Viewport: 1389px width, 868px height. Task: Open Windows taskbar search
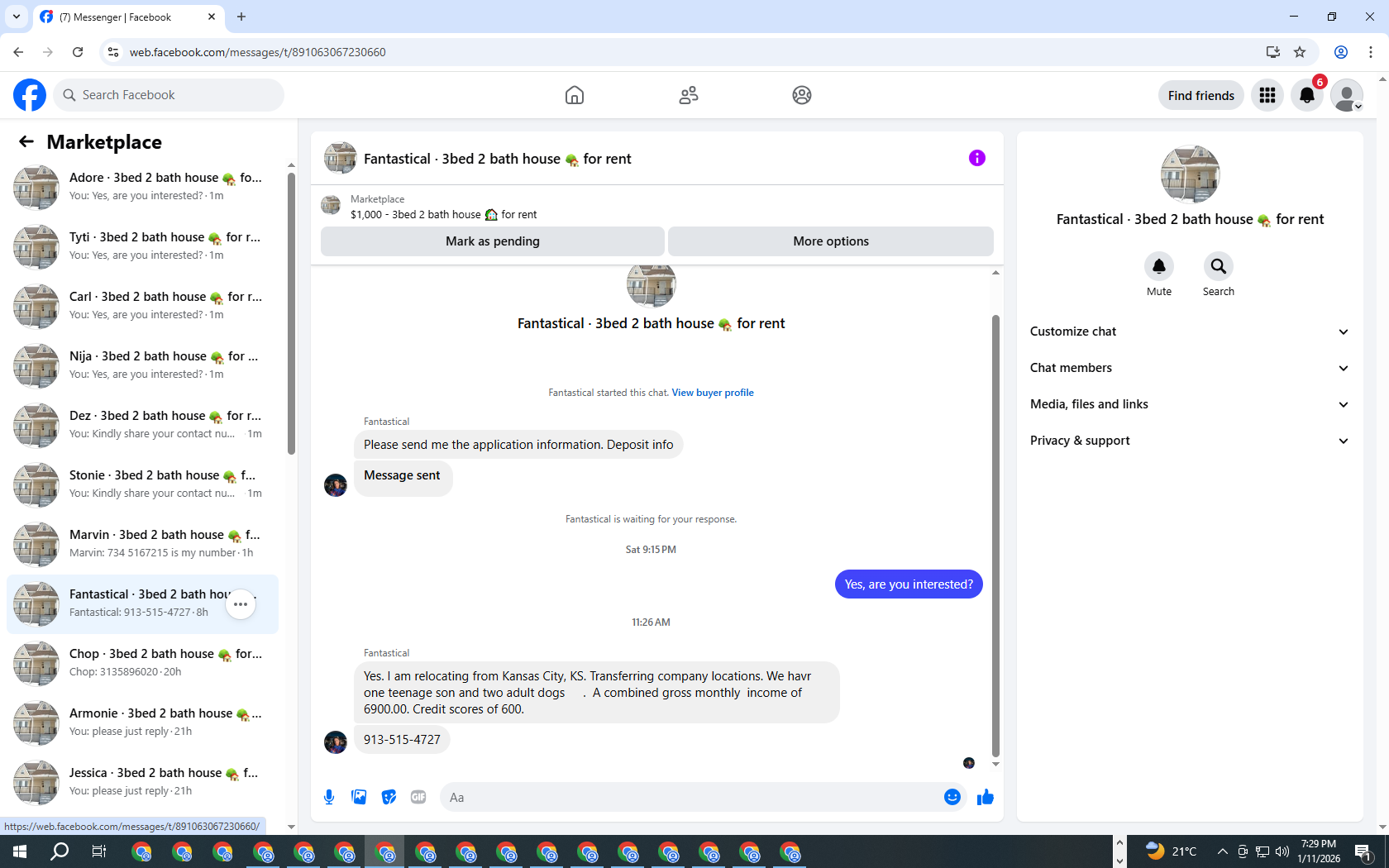click(60, 851)
